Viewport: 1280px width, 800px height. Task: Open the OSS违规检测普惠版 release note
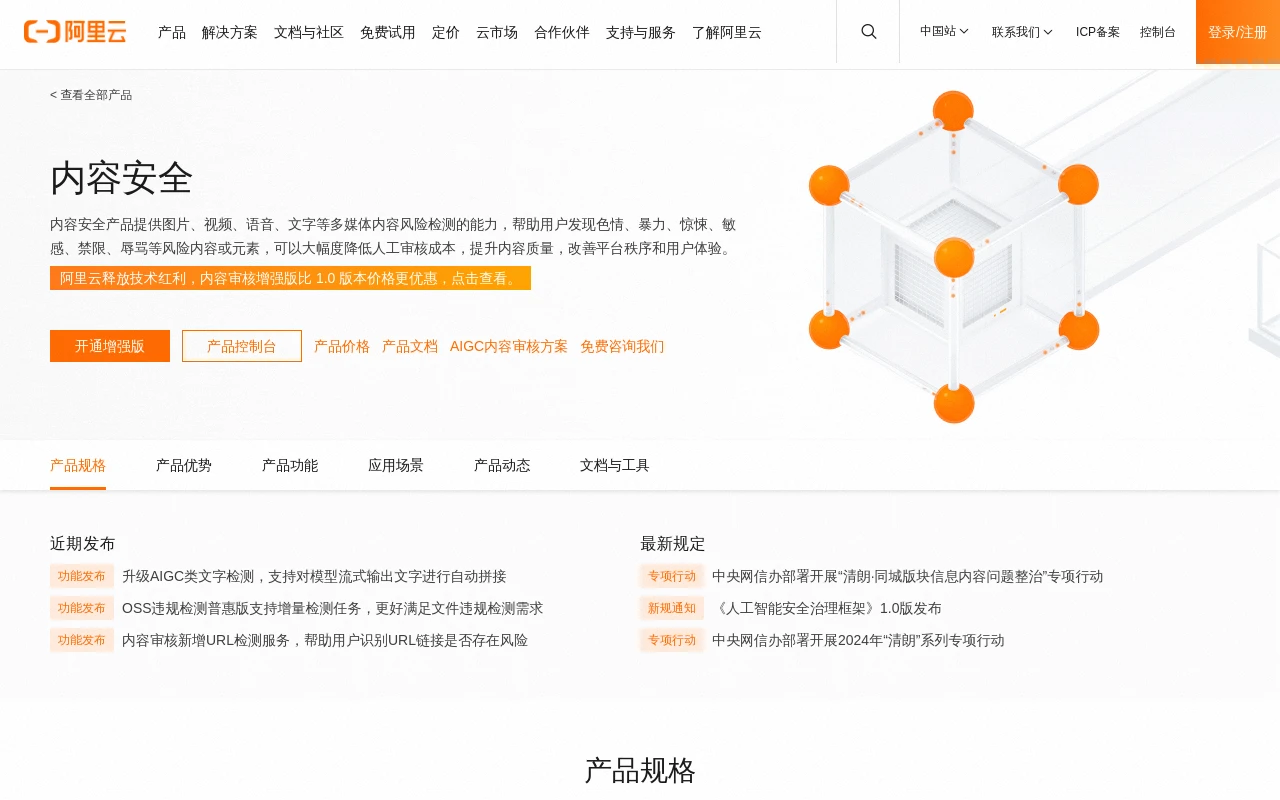pyautogui.click(x=332, y=608)
